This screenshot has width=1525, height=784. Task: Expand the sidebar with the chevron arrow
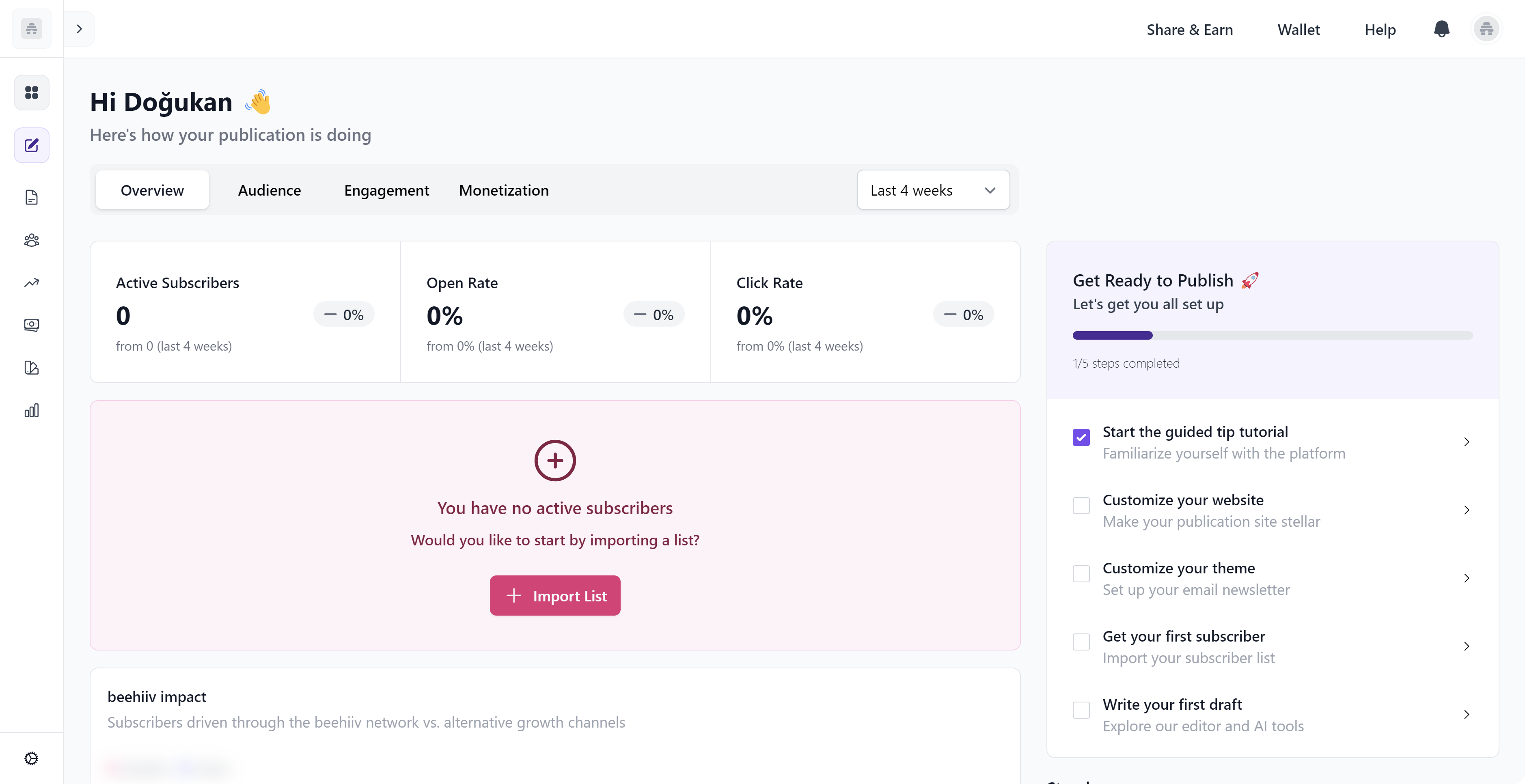pyautogui.click(x=79, y=28)
